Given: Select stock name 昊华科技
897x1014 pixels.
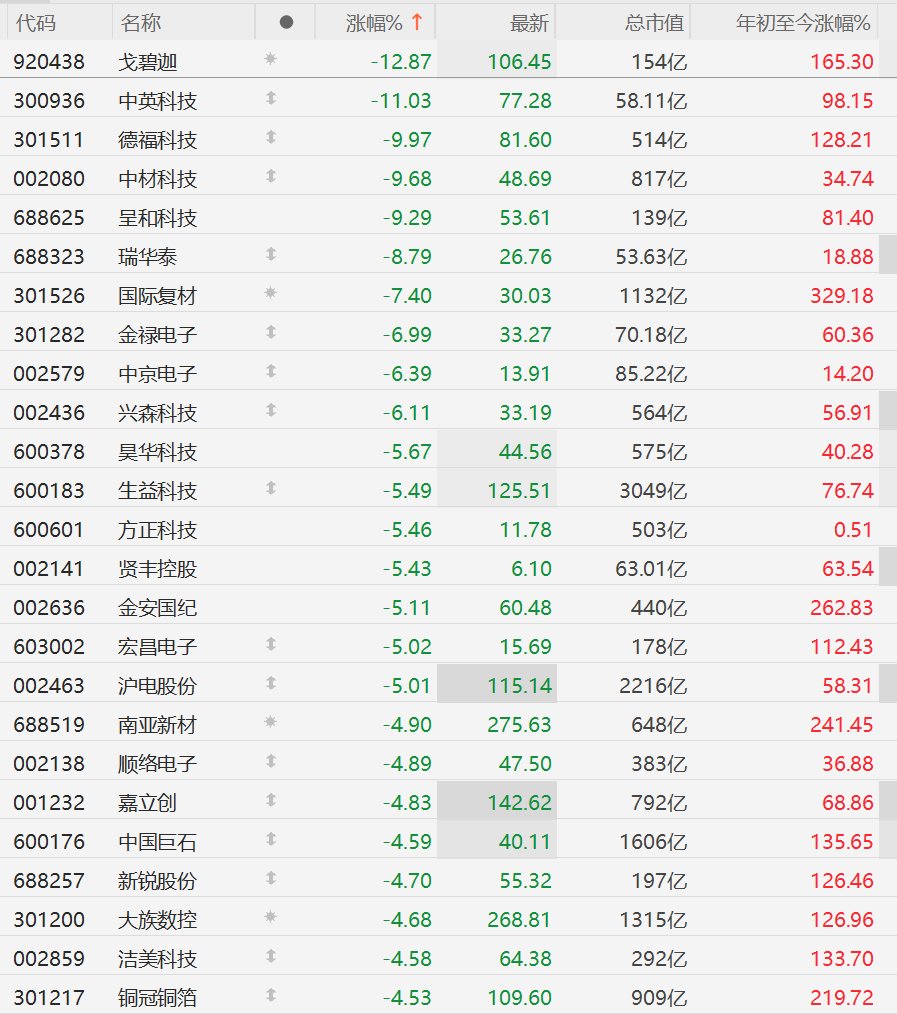Looking at the screenshot, I should (x=157, y=451).
